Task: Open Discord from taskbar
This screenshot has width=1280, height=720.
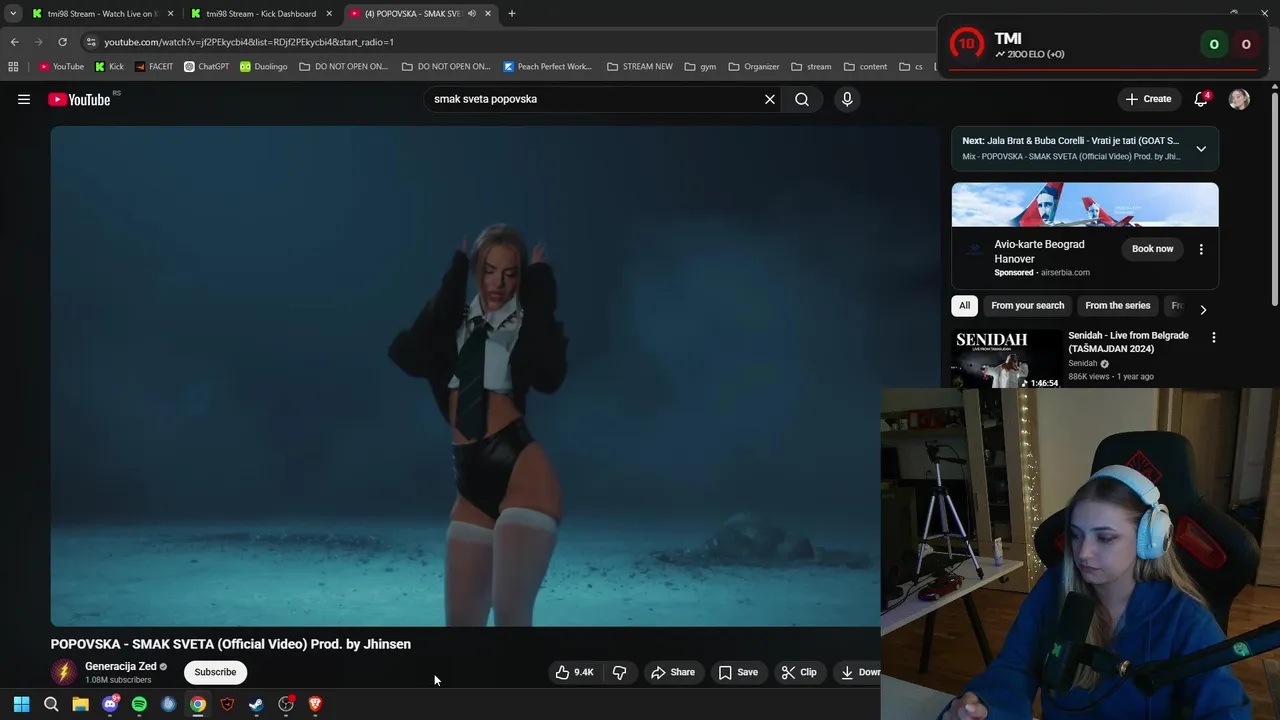Action: 110,704
